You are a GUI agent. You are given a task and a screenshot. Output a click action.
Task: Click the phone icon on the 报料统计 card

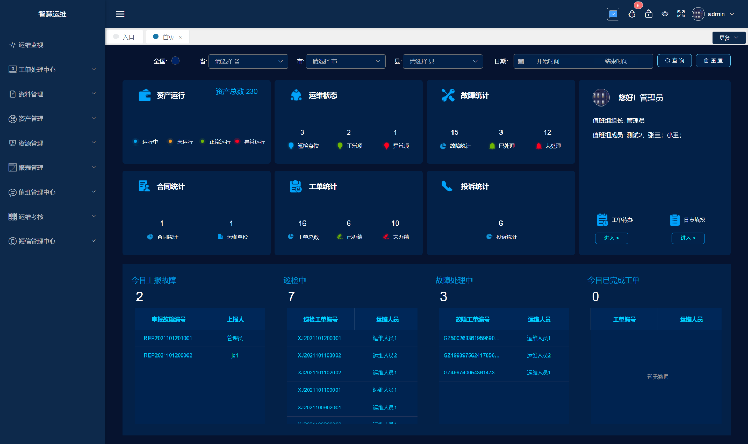coord(447,186)
